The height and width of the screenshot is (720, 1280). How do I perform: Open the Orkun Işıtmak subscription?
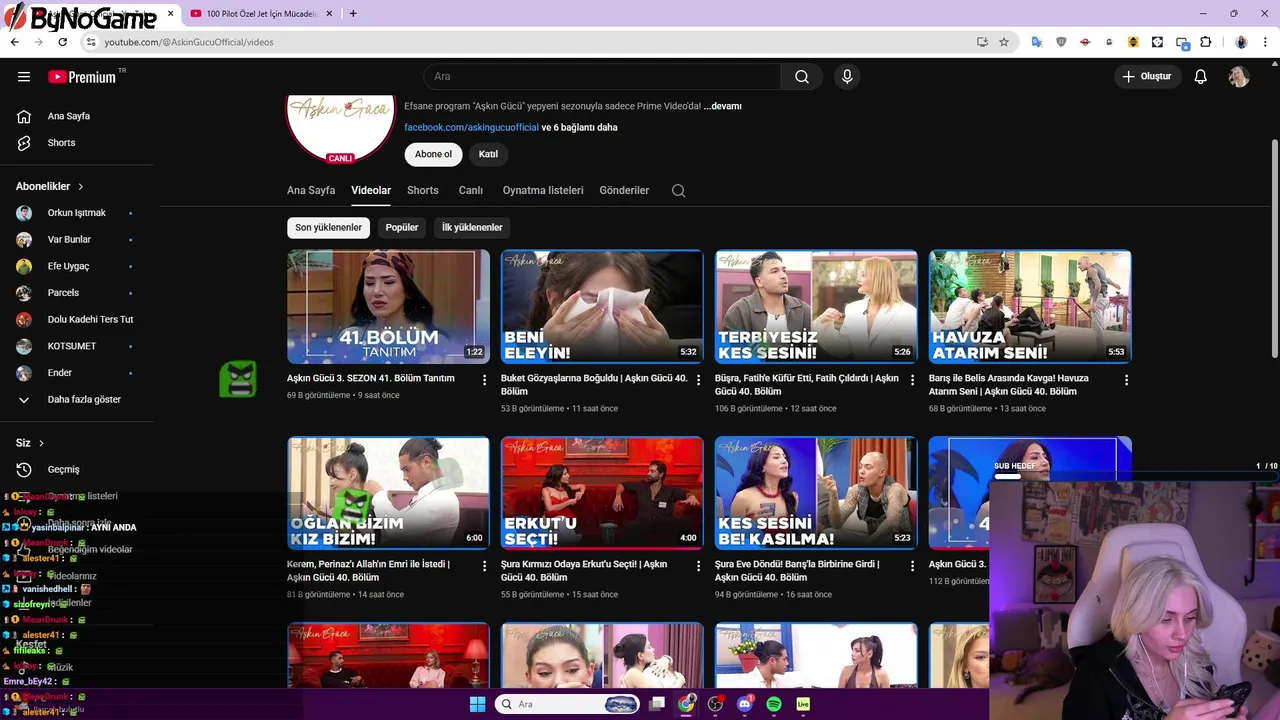point(76,213)
